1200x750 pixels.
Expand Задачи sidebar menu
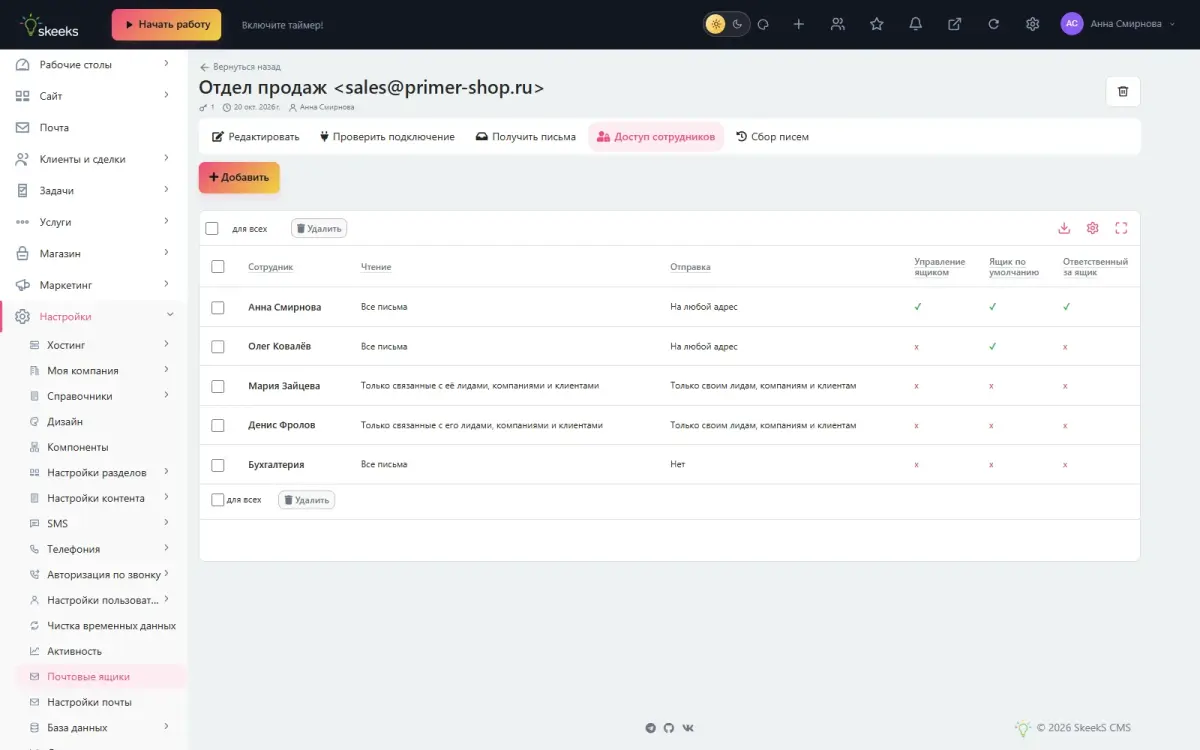tap(93, 191)
